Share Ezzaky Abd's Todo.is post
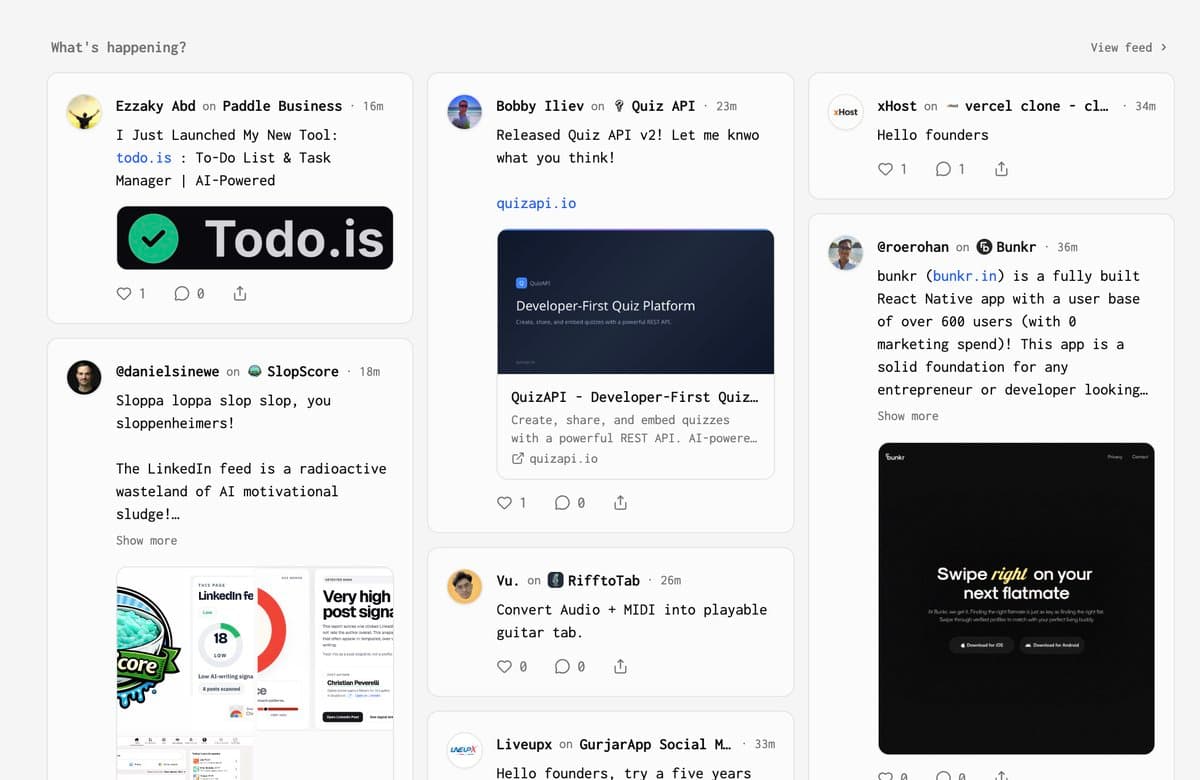The width and height of the screenshot is (1200, 780). [x=240, y=294]
